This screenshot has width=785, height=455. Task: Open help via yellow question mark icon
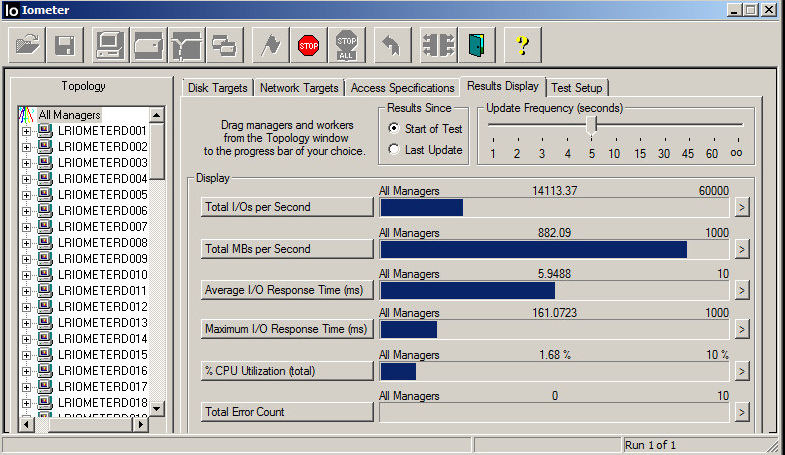(x=523, y=45)
